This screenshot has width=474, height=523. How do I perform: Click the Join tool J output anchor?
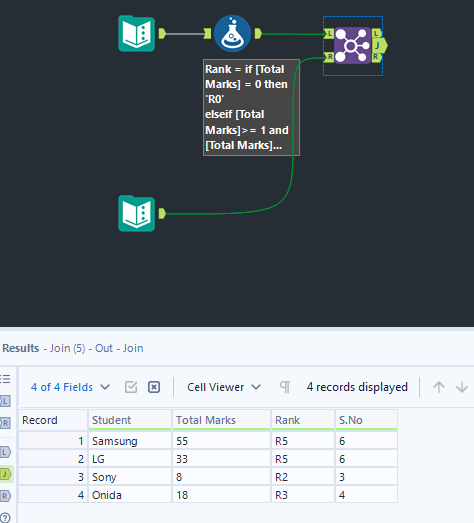379,45
